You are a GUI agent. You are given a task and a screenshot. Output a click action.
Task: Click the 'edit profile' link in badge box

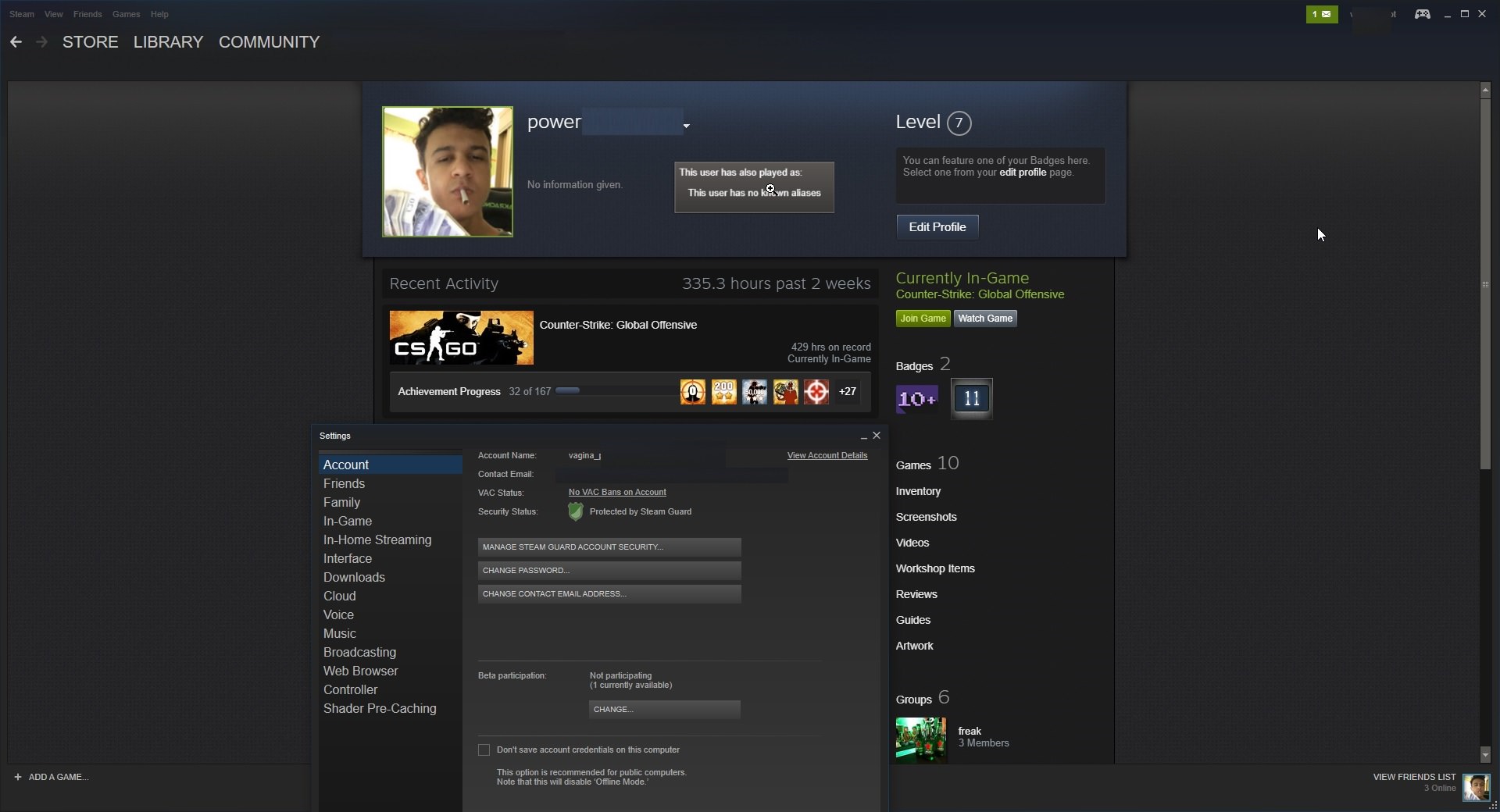click(1023, 173)
